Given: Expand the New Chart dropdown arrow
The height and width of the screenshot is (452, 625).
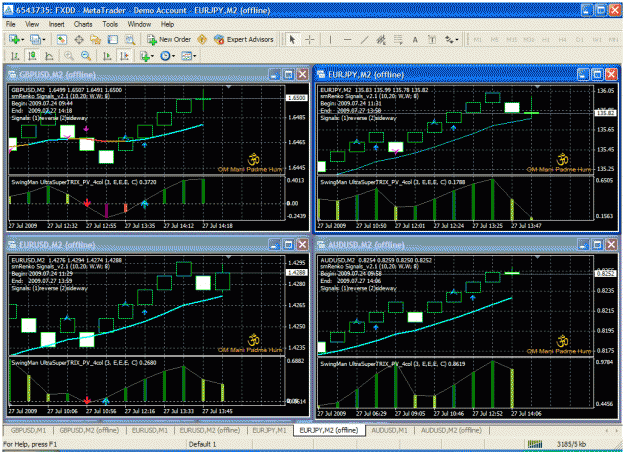Looking at the screenshot, I should pyautogui.click(x=22, y=40).
